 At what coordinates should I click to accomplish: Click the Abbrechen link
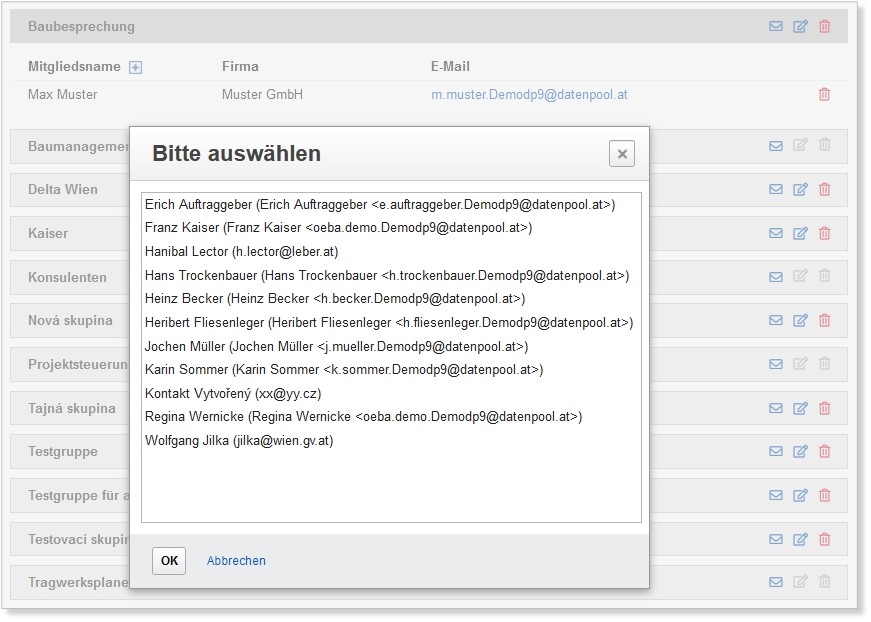[236, 561]
